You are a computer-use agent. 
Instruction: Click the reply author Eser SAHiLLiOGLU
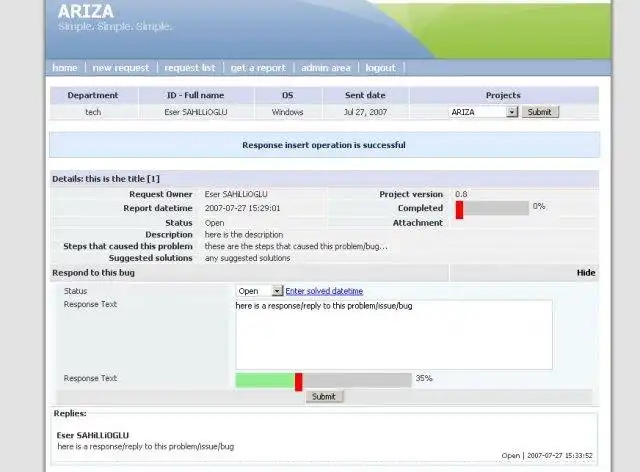pos(93,435)
